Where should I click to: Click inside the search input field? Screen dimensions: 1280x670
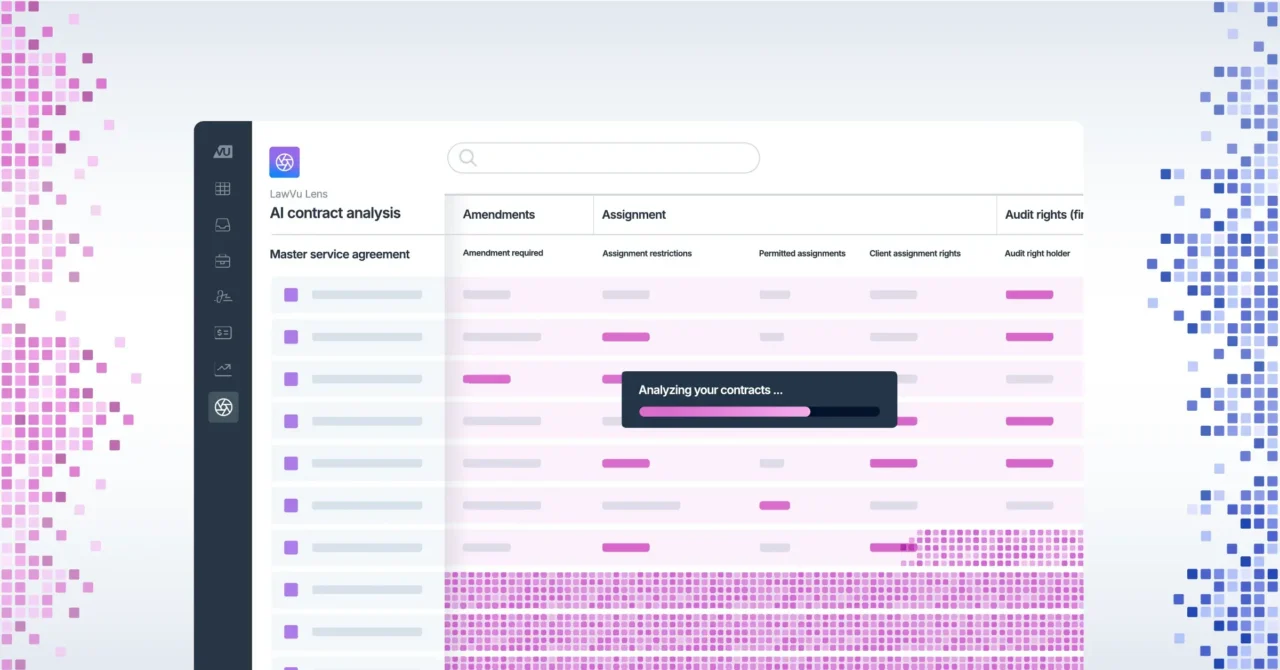click(615, 158)
